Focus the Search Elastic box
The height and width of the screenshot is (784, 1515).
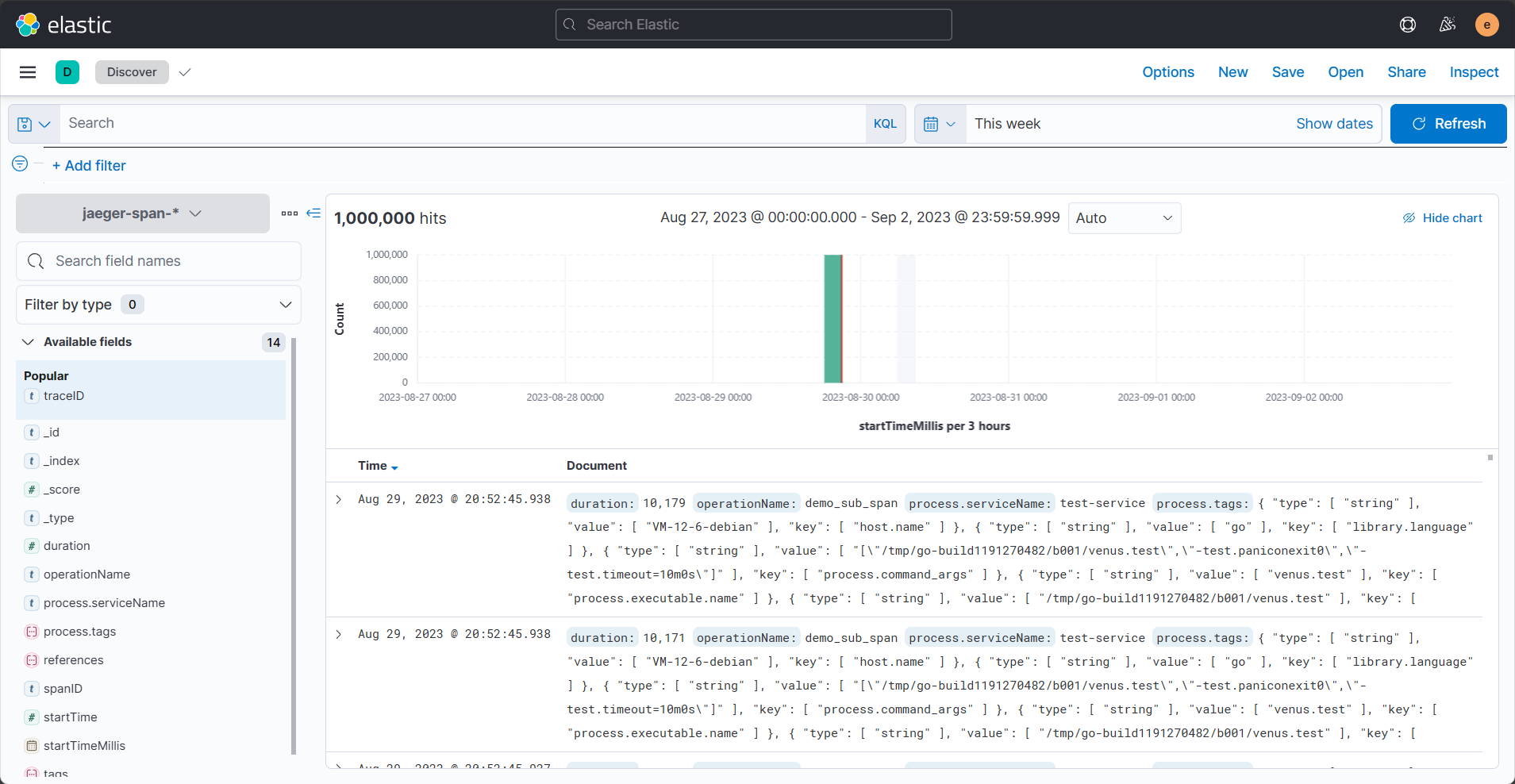click(x=754, y=25)
